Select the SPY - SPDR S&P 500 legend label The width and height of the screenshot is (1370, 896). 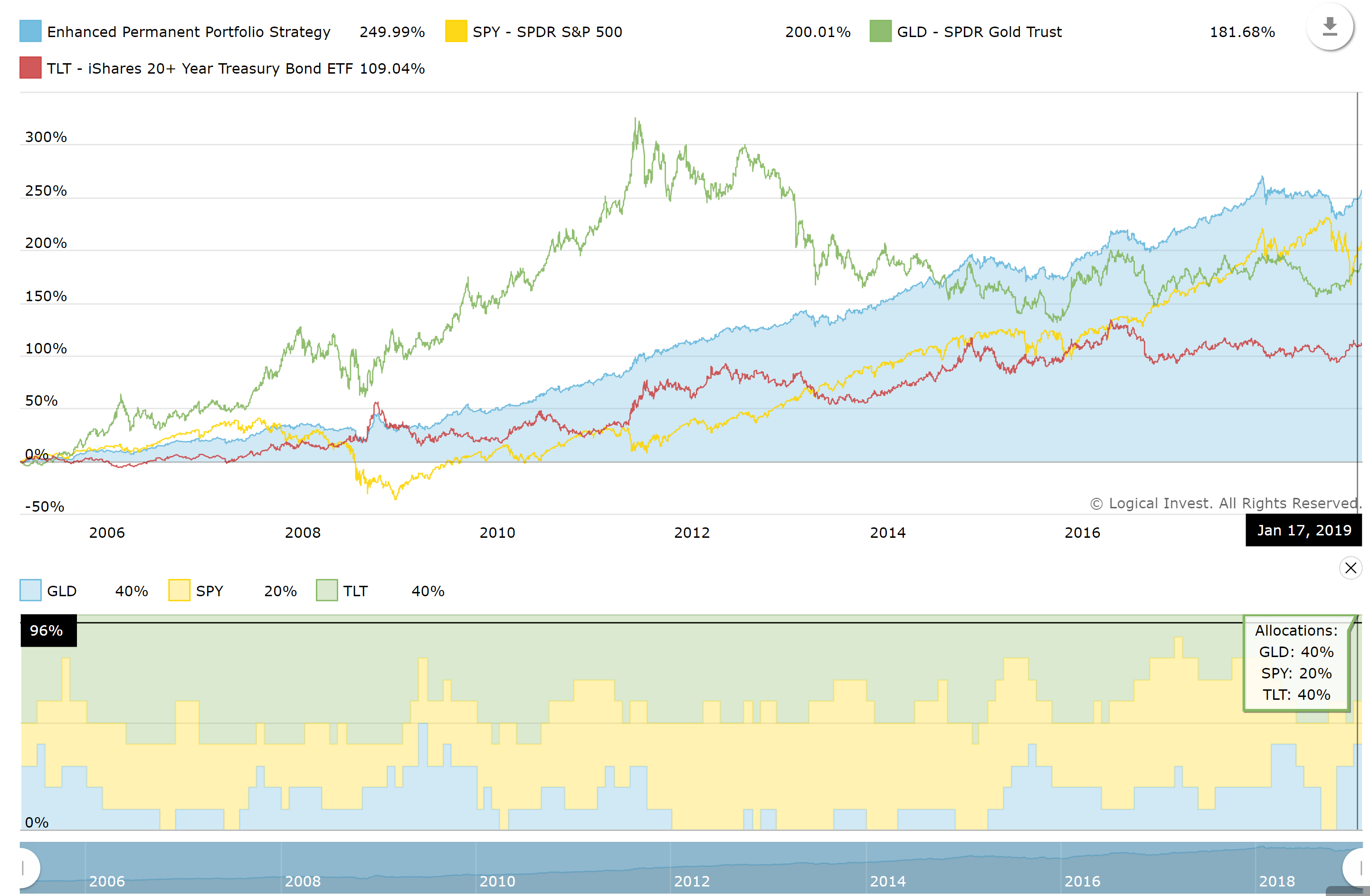point(547,32)
